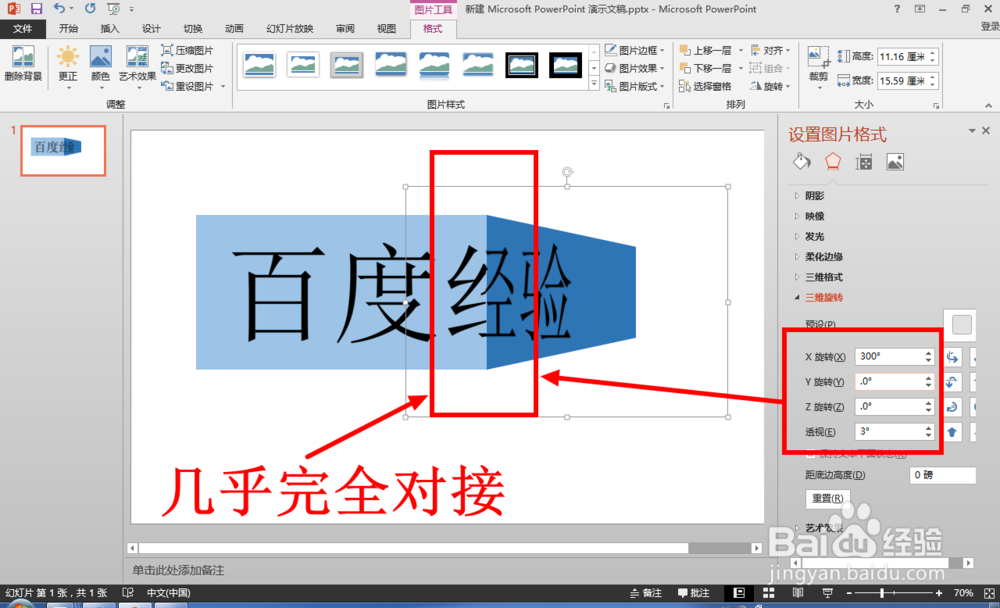Open Fill & Line icon in format pane
Screen dimensions: 1000x608
[802, 162]
